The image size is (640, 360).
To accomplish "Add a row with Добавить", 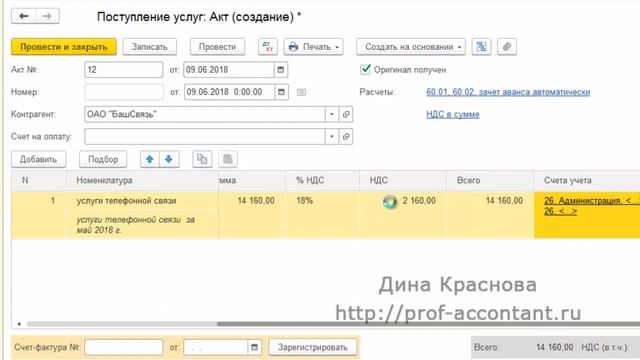I will click(x=38, y=159).
